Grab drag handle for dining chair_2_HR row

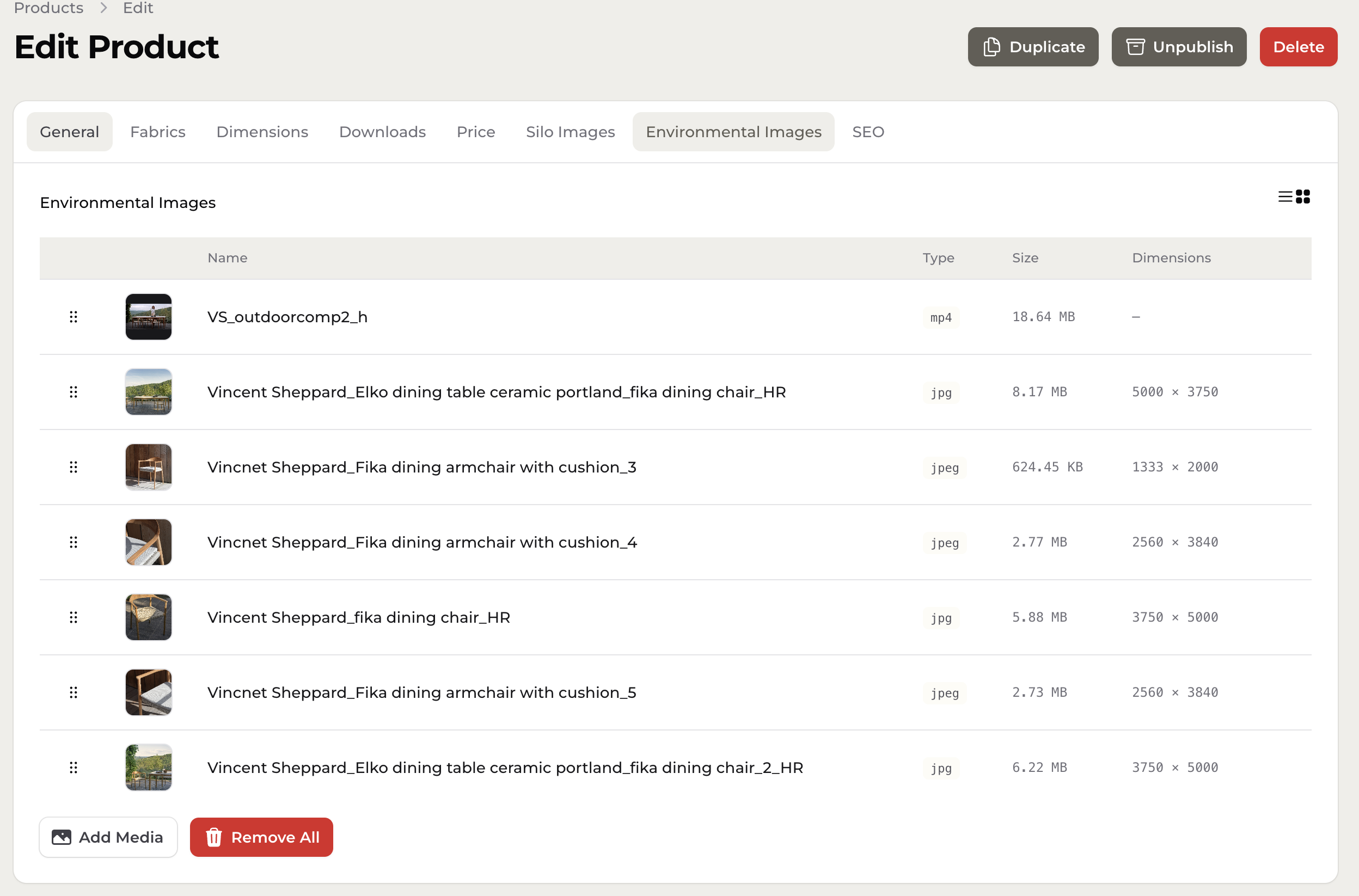coord(73,768)
